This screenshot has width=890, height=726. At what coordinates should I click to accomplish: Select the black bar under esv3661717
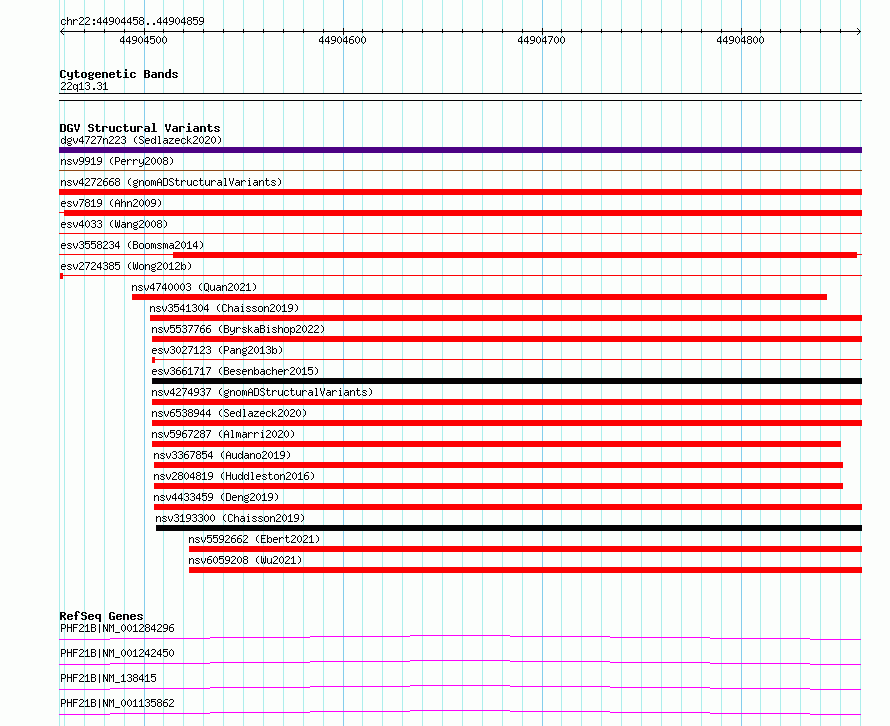point(507,381)
